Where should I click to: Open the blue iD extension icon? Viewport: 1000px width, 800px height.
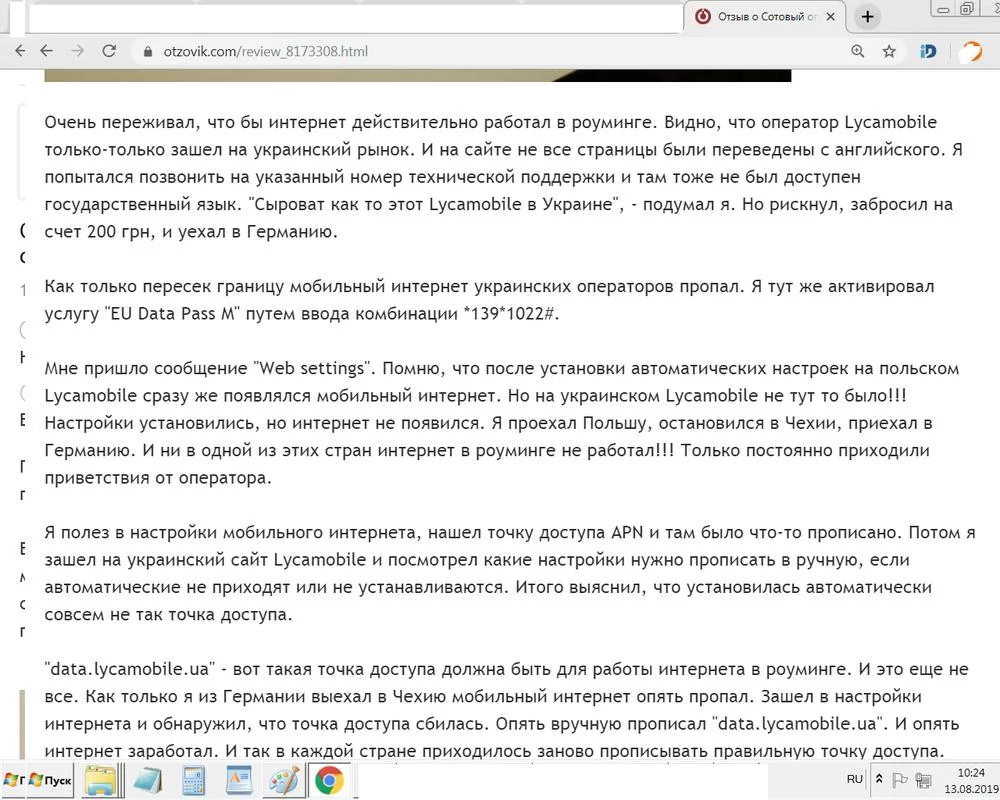(928, 51)
